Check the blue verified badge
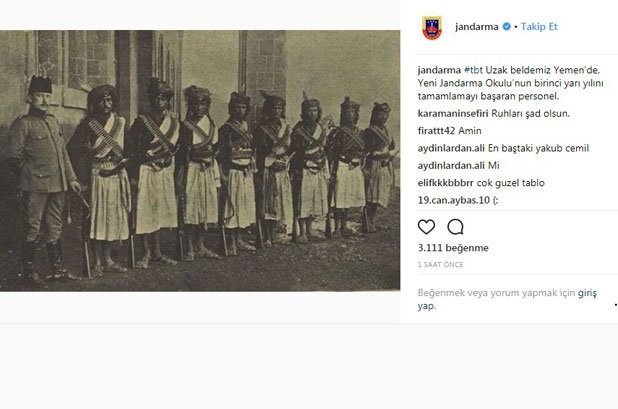 point(506,26)
